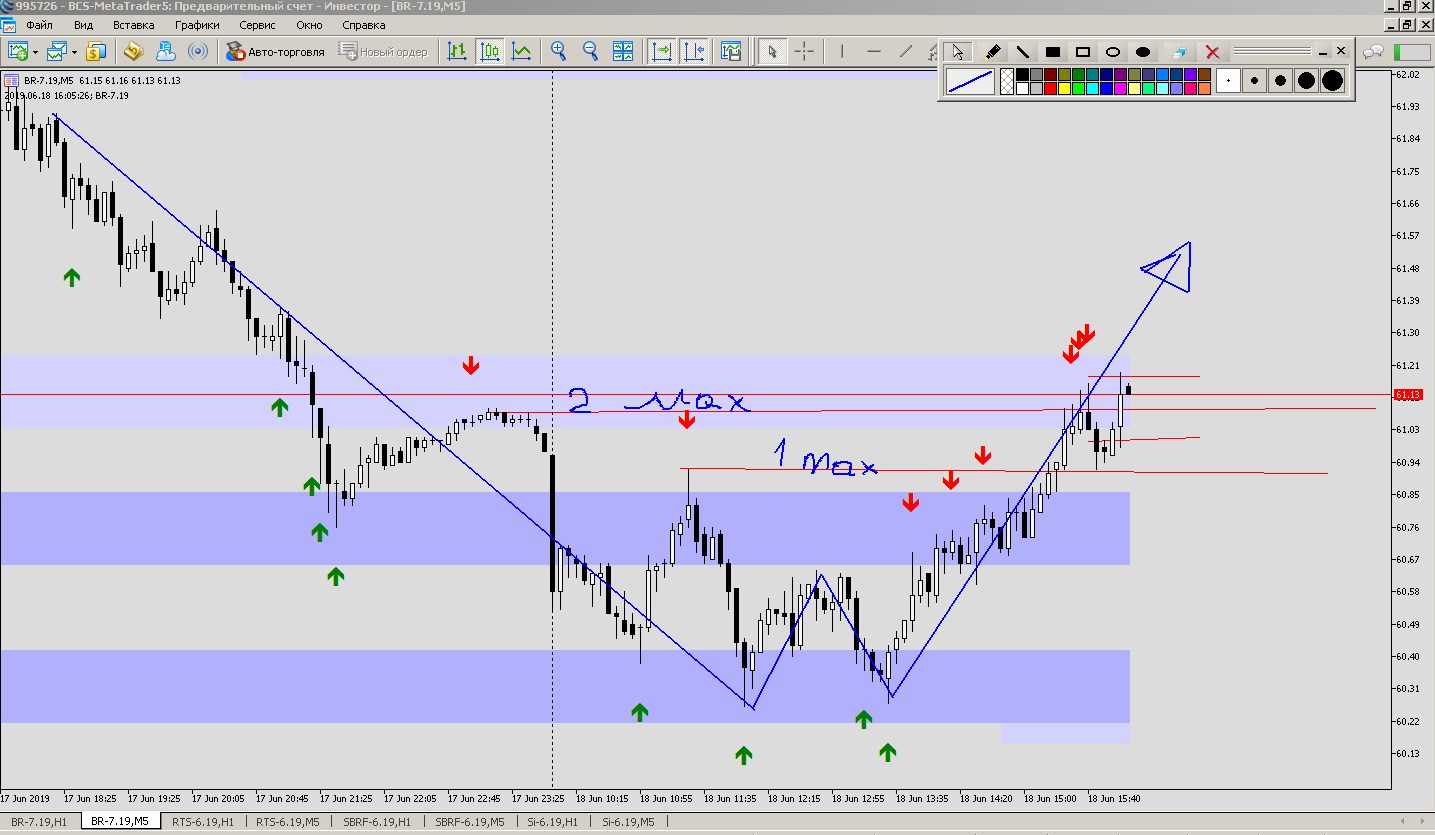1435x835 pixels.
Task: Open the Справка menu
Action: coord(363,25)
